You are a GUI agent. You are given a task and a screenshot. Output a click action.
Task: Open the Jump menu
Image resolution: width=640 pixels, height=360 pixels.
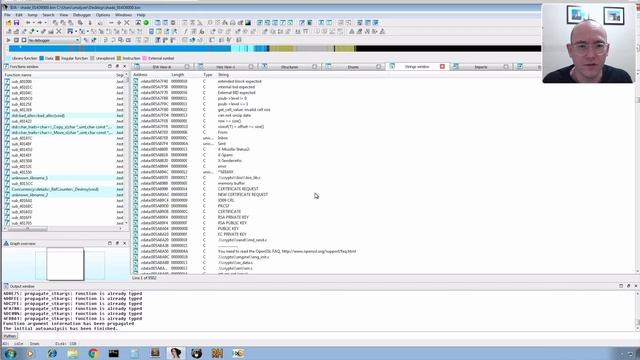(32, 15)
